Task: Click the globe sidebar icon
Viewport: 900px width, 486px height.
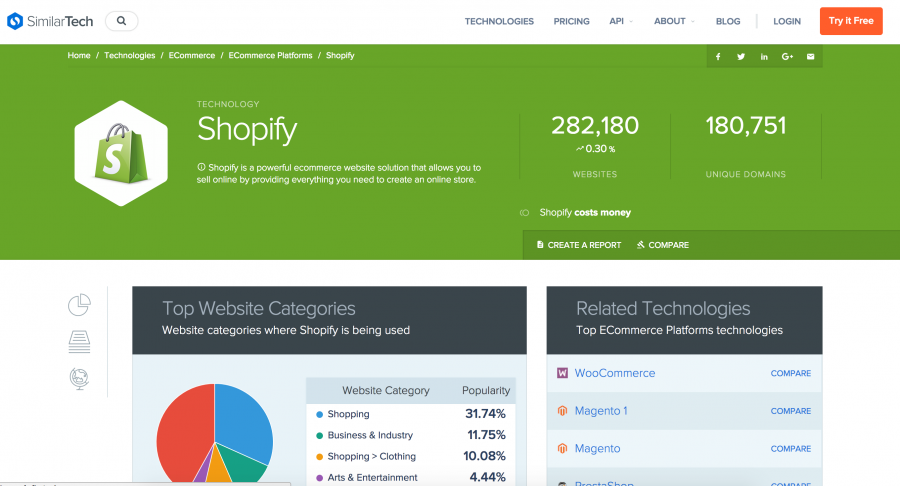Action: click(79, 379)
